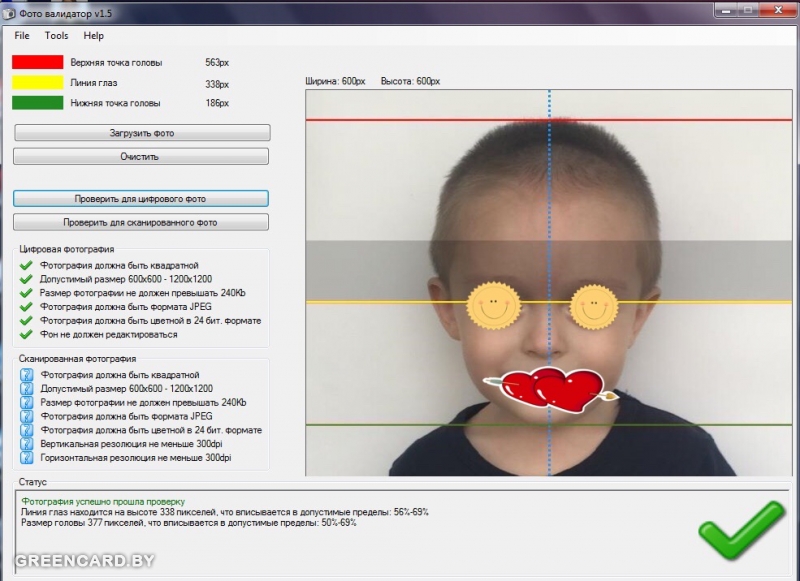Open the File menu
The height and width of the screenshot is (581, 800).
[x=22, y=36]
